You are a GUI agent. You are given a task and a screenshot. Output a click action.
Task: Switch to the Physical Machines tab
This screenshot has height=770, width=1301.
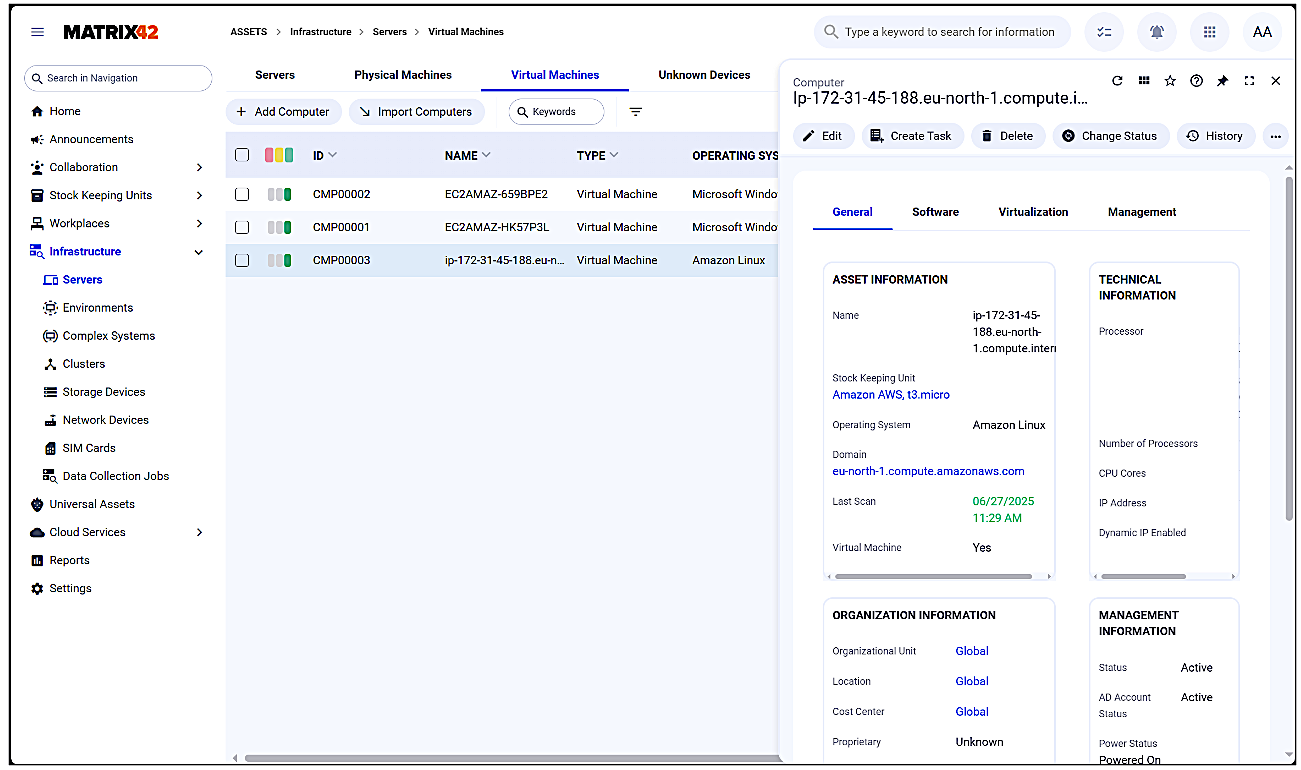[x=402, y=74]
